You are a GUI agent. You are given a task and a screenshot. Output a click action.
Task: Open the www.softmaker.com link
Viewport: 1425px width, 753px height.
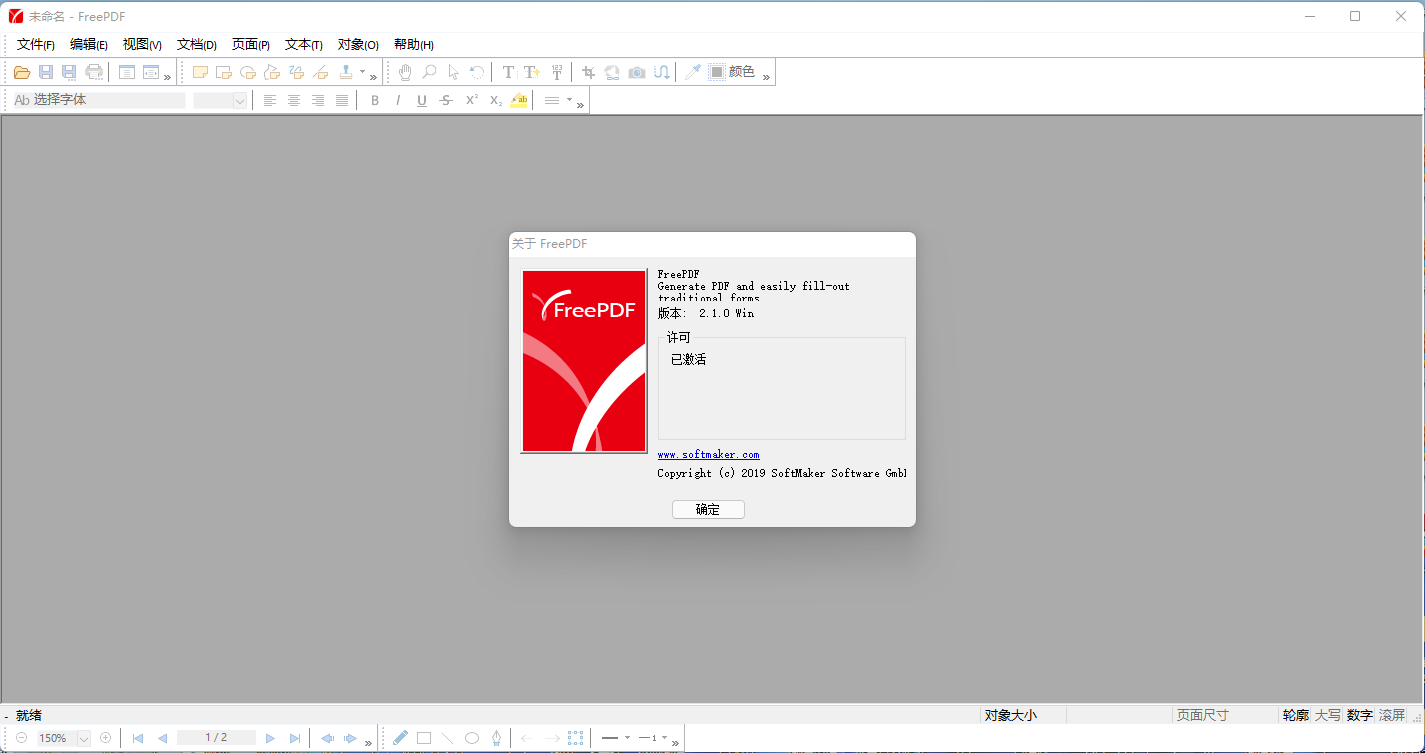708,455
